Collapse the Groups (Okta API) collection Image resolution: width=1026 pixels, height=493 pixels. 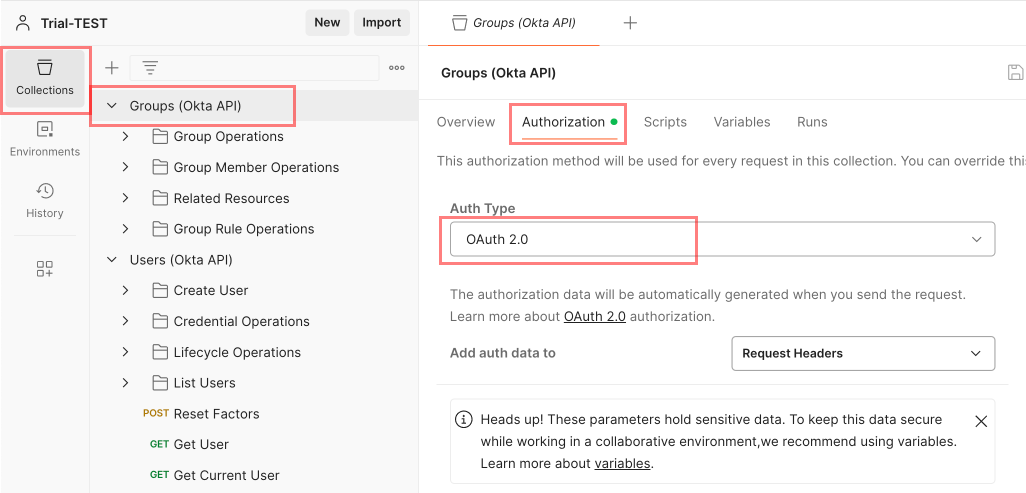112,105
